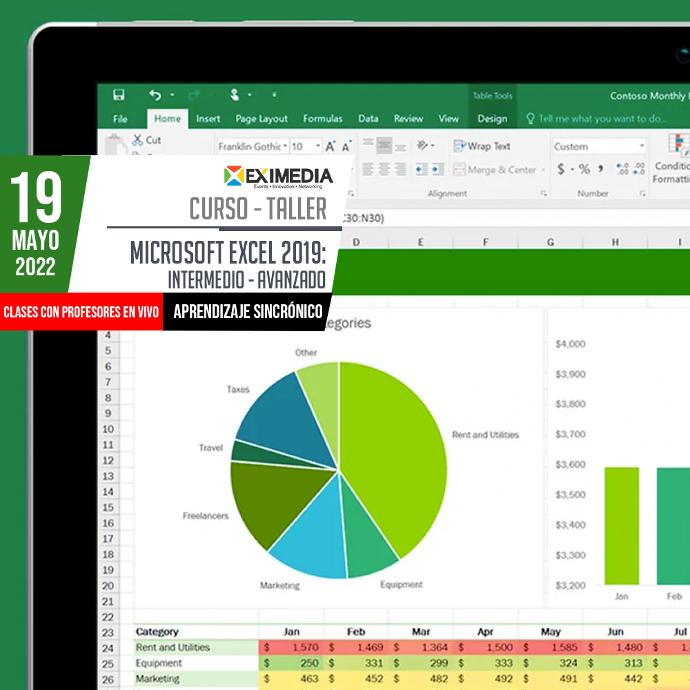Click the Align Left icon
The image size is (690, 690).
[x=368, y=169]
